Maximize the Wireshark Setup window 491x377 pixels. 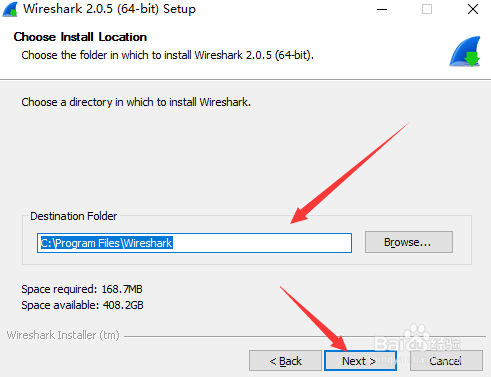point(427,9)
